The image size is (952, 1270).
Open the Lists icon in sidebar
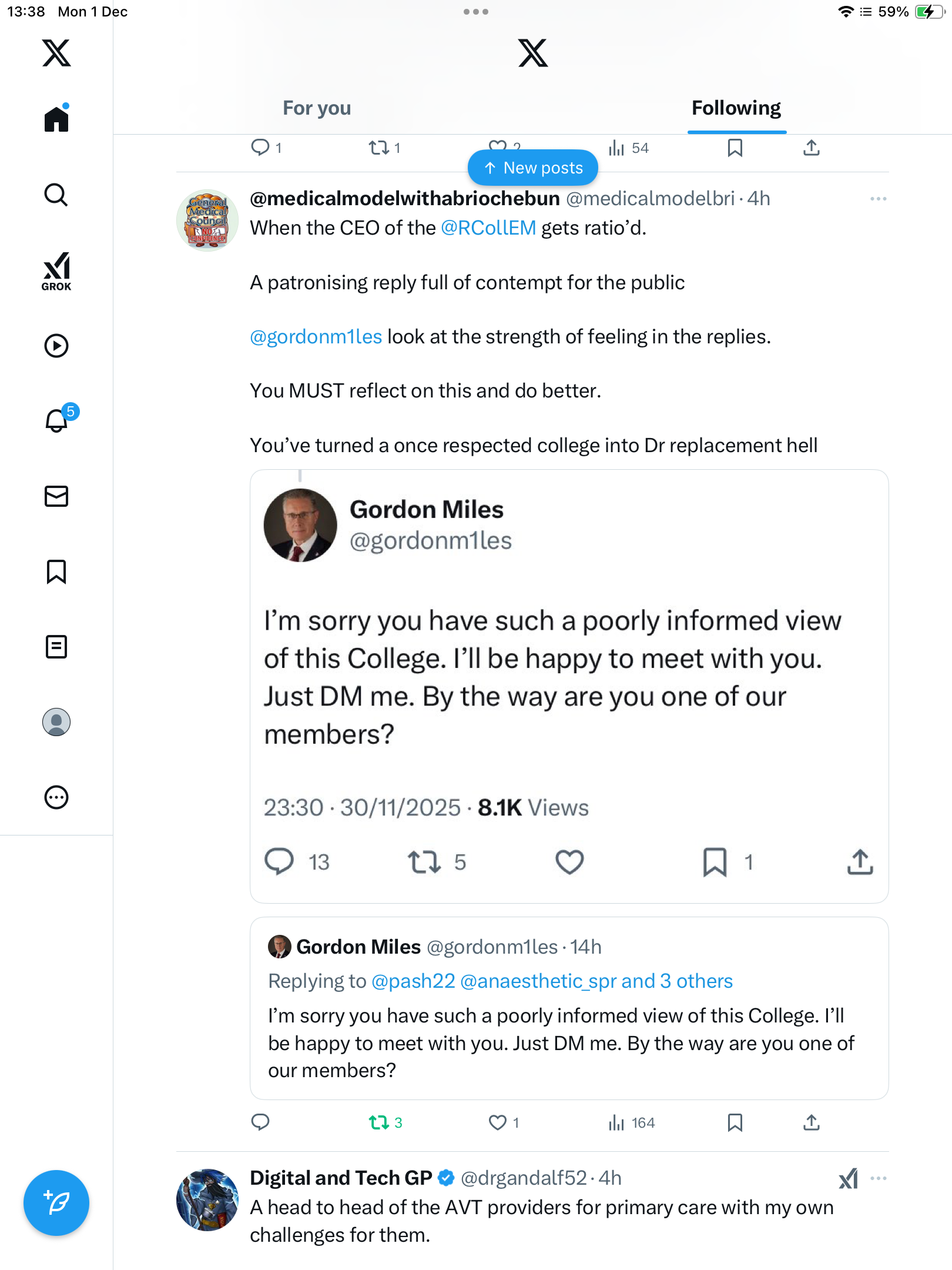click(56, 647)
